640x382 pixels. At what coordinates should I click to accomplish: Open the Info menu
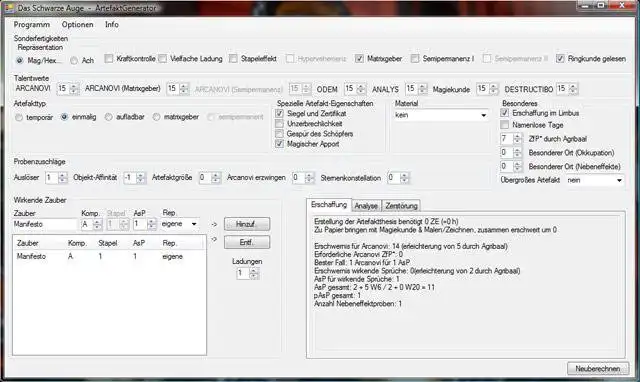111,24
